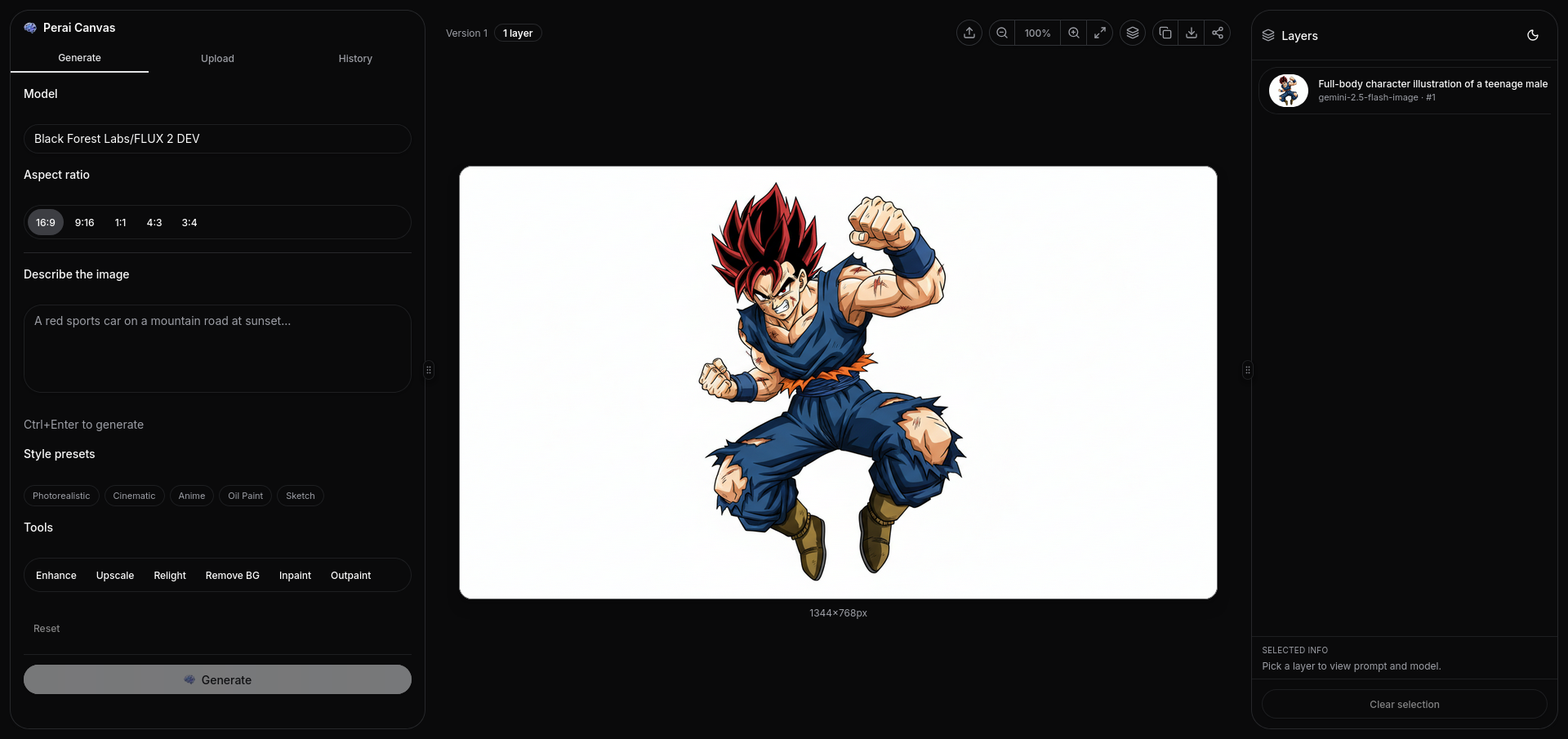Click the Perai Canvas logo icon

tap(30, 28)
